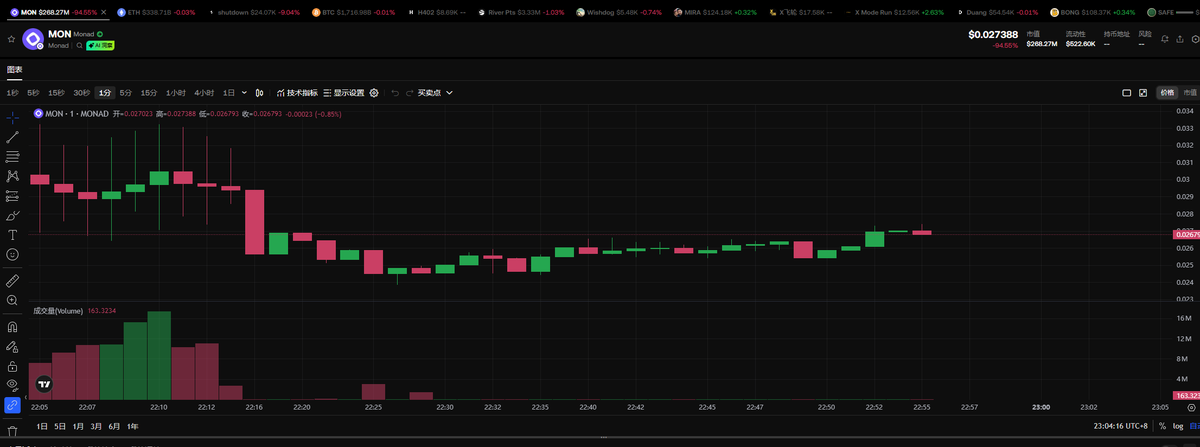Viewport: 1200px width, 447px height.
Task: Toggle percent scale at bottom right
Action: tap(1162, 426)
